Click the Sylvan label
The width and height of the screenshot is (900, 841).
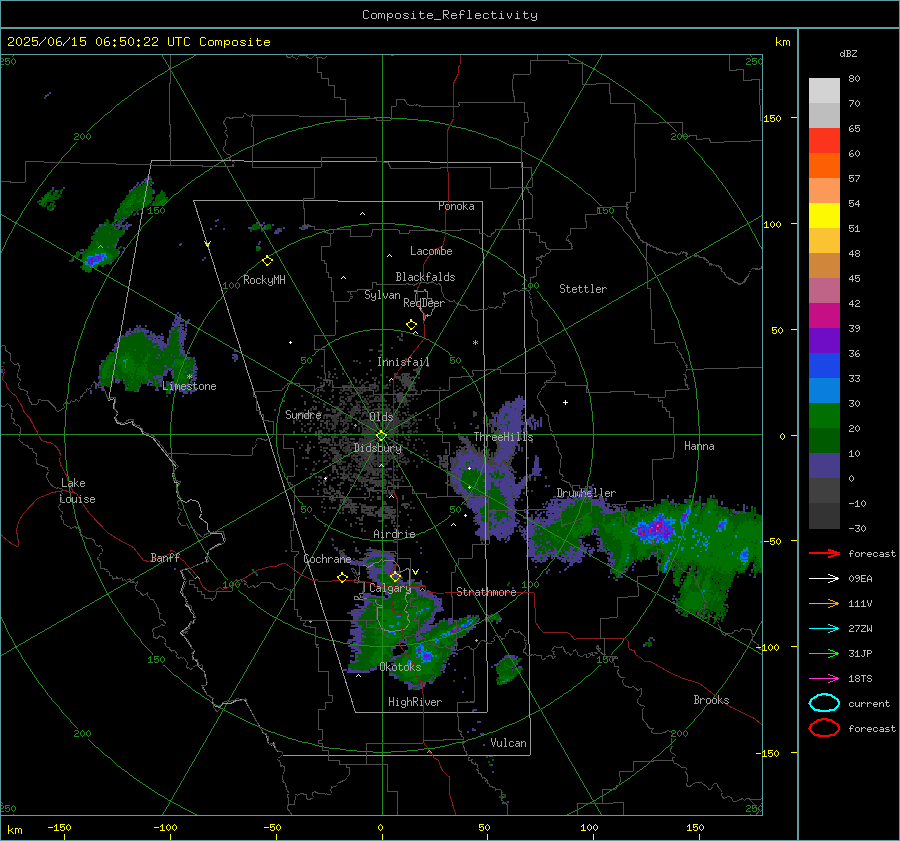pos(382,295)
